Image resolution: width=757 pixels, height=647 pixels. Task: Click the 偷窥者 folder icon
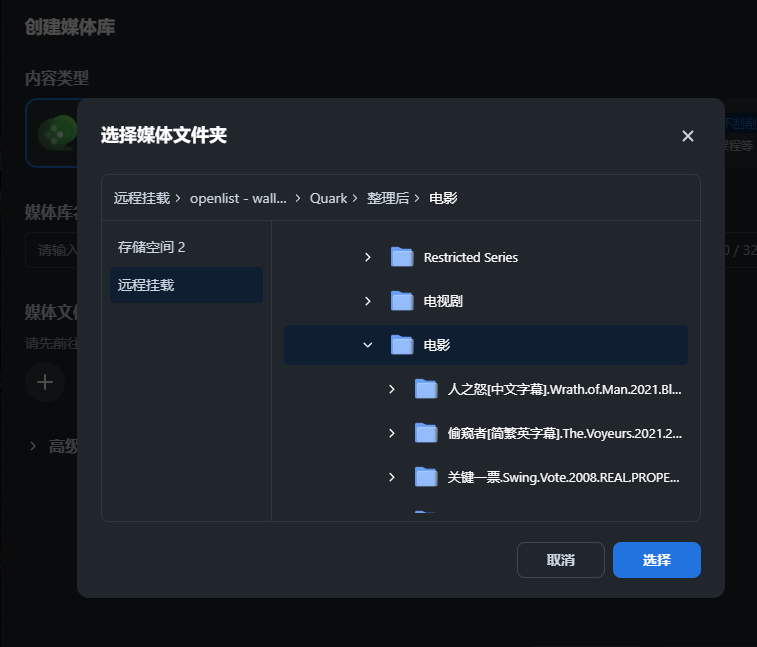426,433
